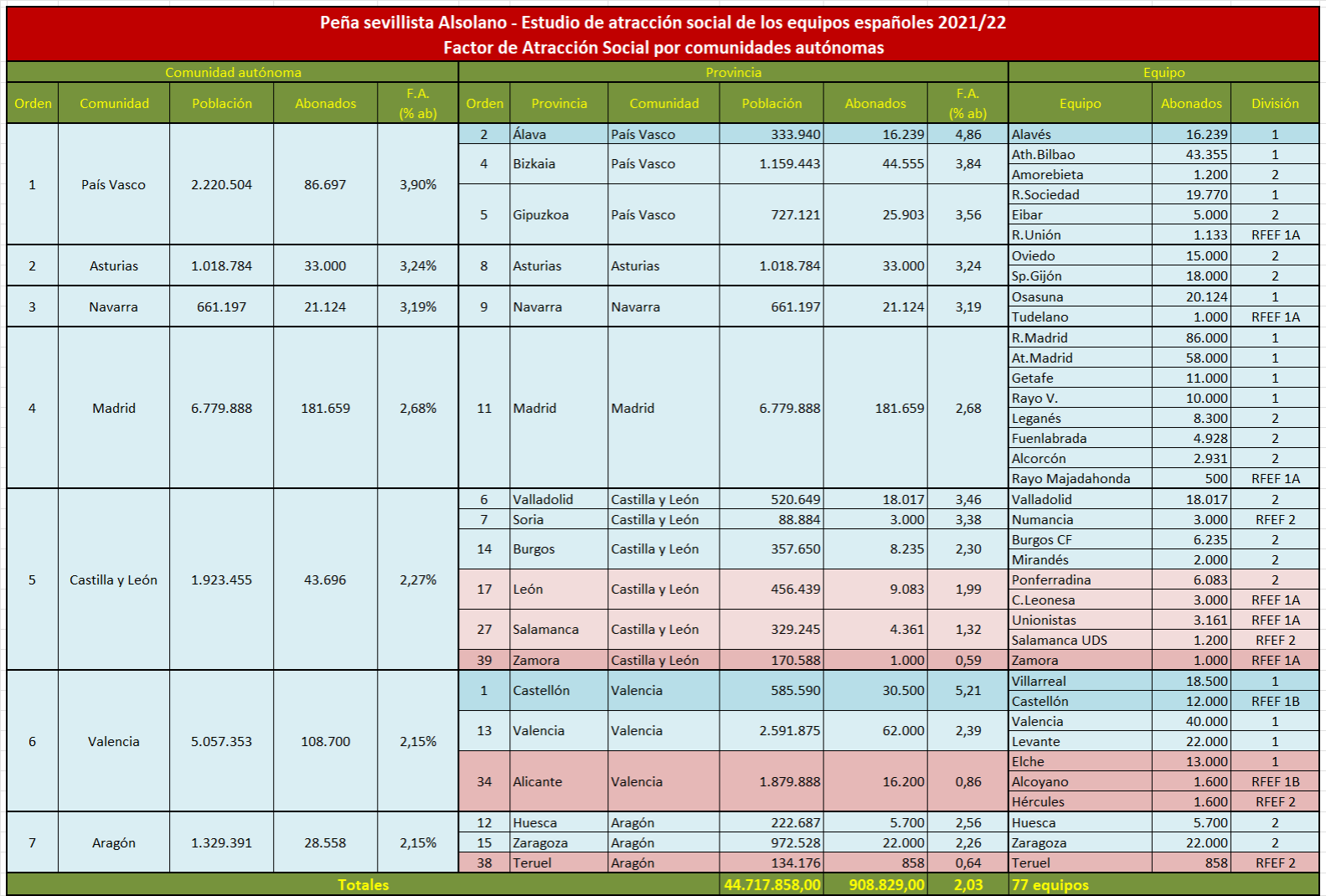Click the province cell 'Bizkaia'

559,164
